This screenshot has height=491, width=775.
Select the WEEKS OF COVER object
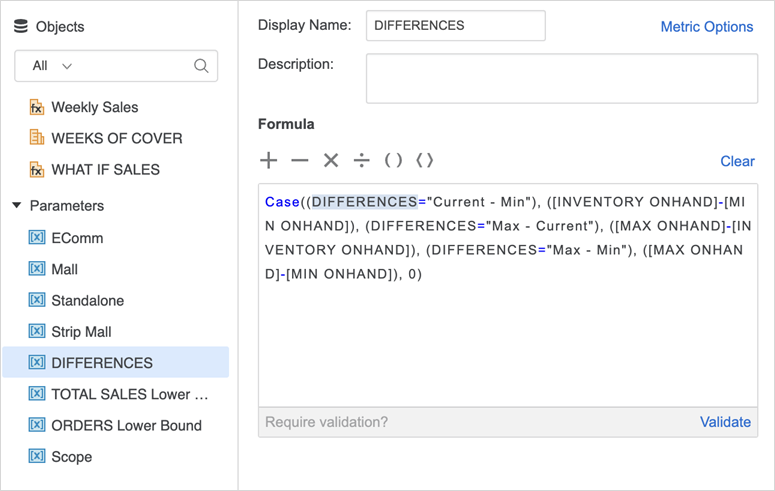pos(116,138)
